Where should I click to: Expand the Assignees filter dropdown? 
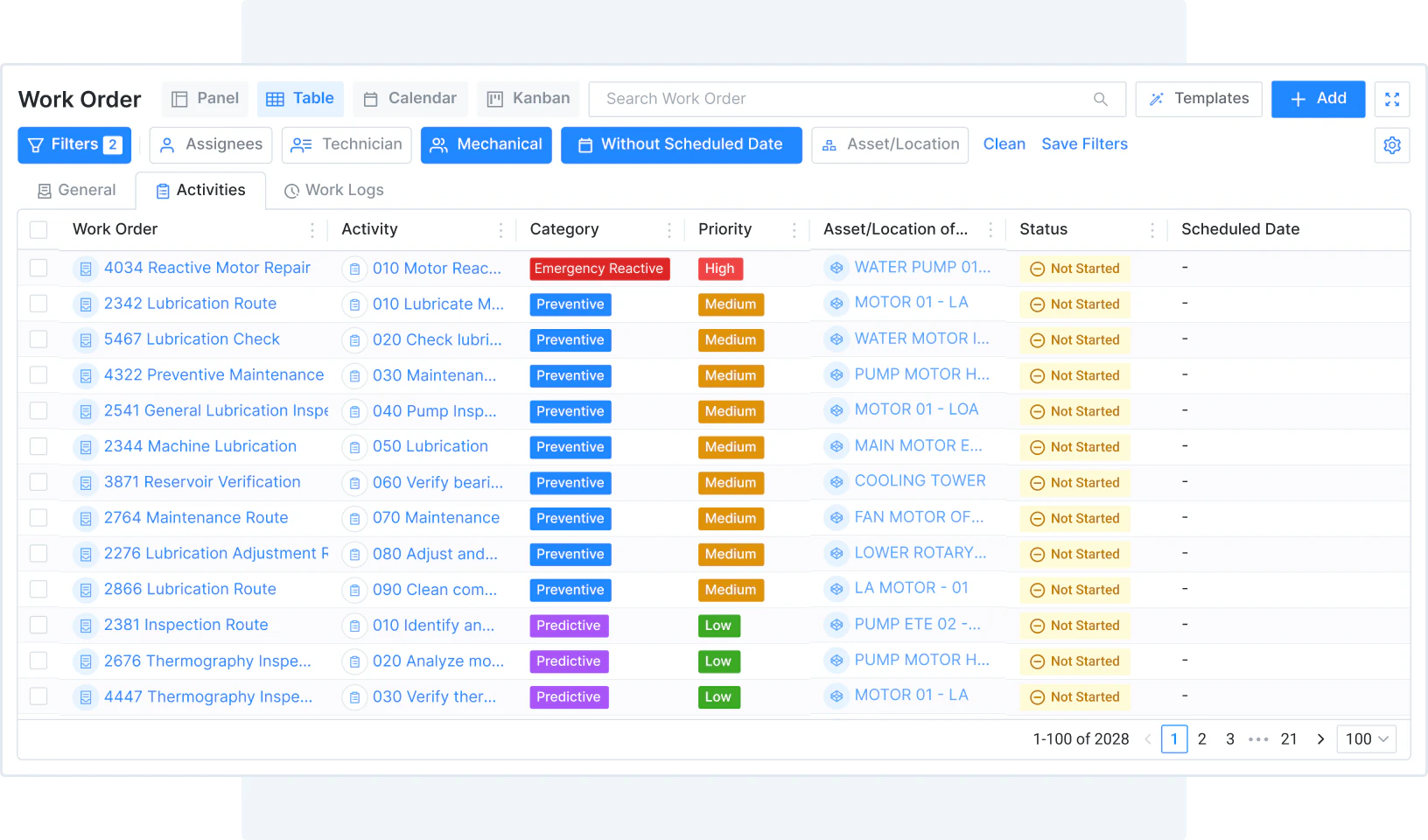(x=211, y=145)
